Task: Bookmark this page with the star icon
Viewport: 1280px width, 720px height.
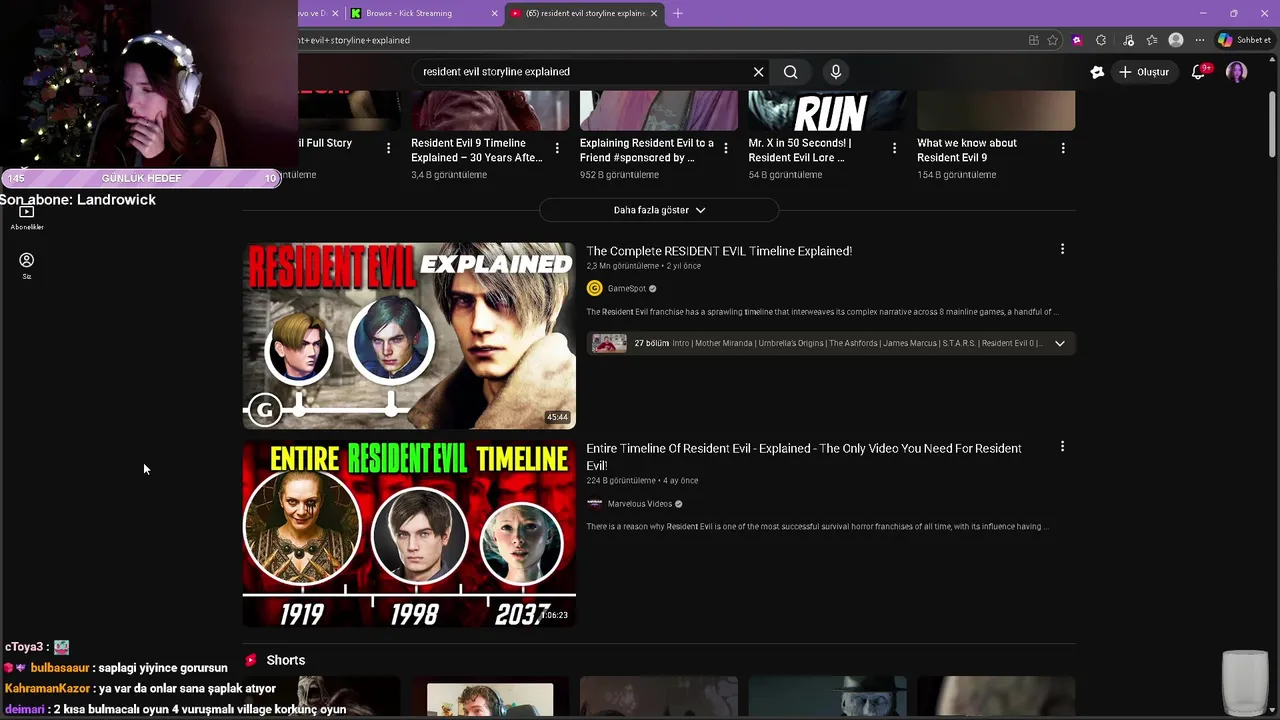Action: pyautogui.click(x=1053, y=40)
